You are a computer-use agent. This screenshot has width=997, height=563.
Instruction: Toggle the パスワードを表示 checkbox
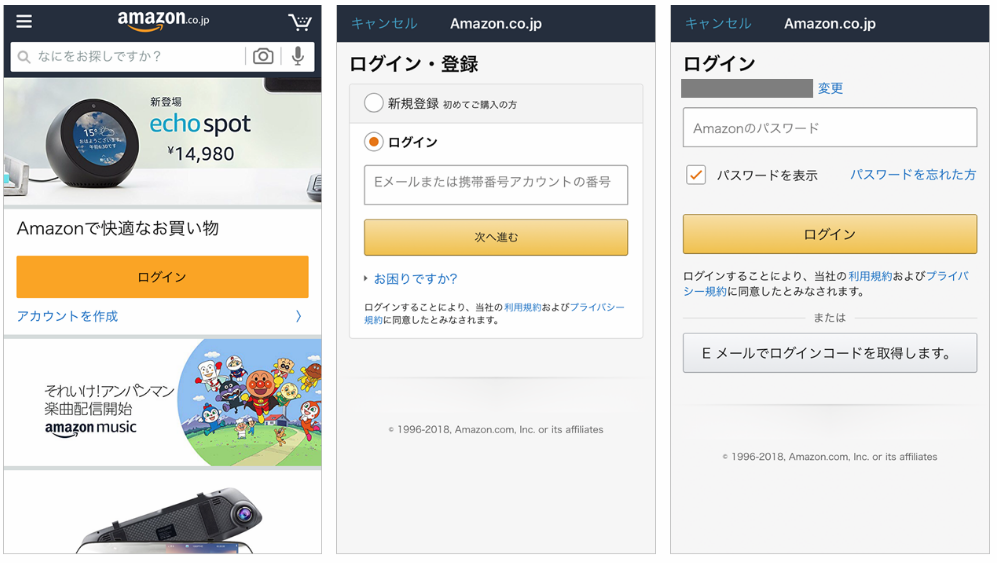coord(696,174)
